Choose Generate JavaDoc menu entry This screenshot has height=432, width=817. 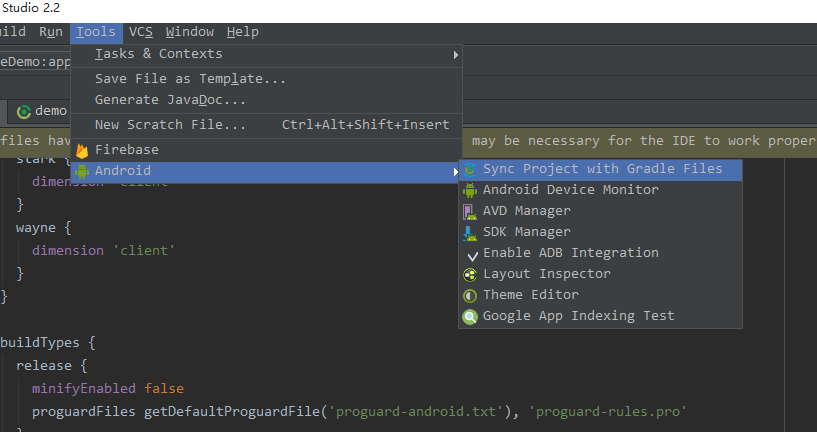tap(266, 100)
